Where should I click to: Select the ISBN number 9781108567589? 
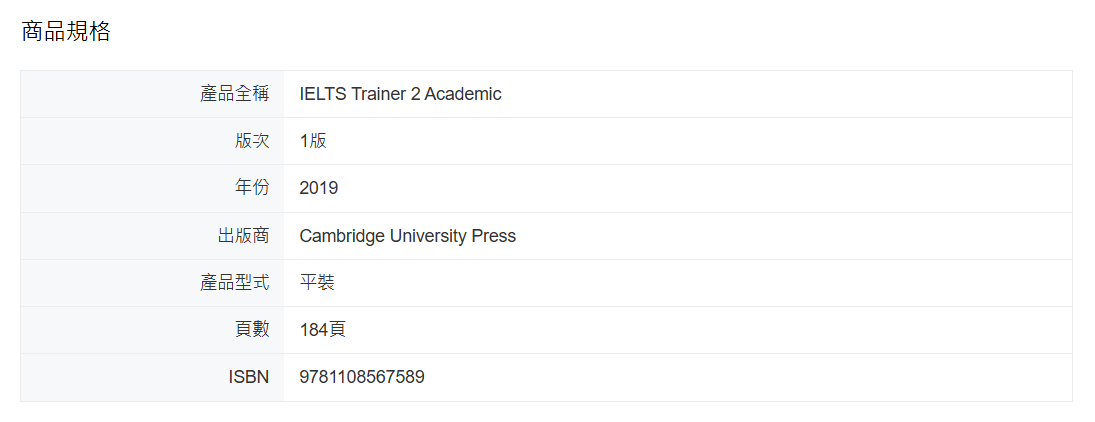362,378
